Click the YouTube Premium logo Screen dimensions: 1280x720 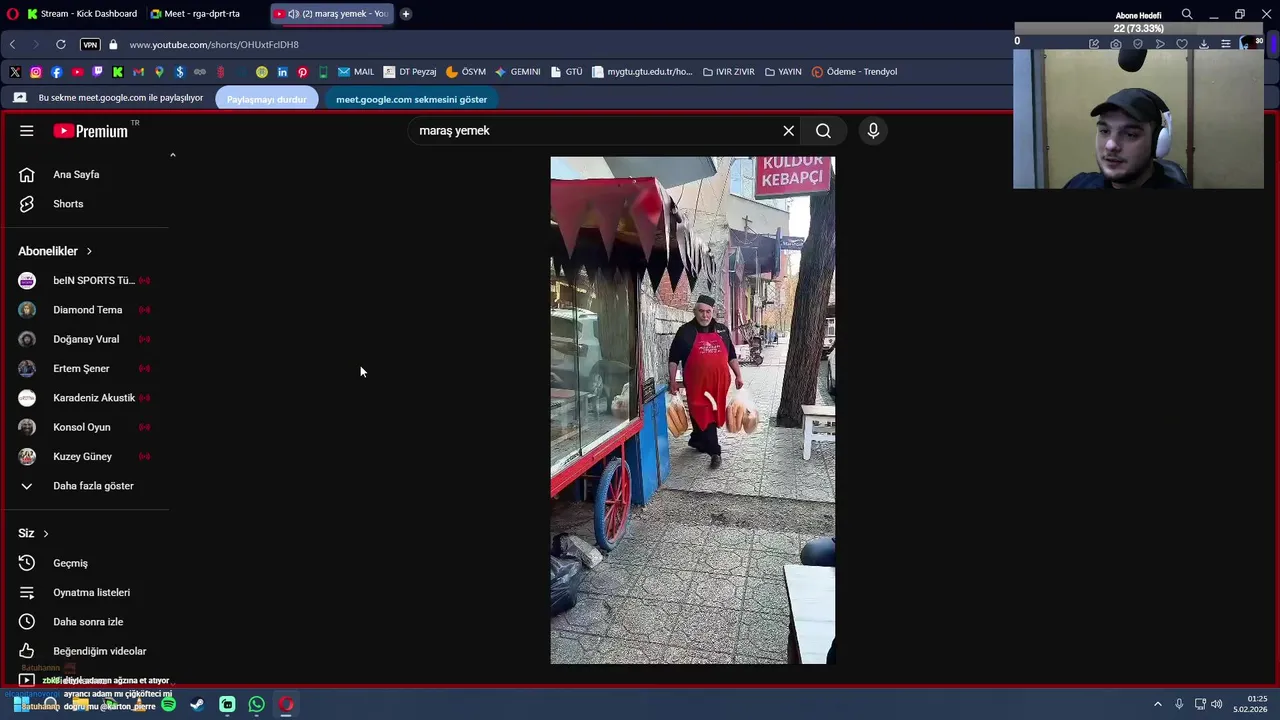click(91, 131)
